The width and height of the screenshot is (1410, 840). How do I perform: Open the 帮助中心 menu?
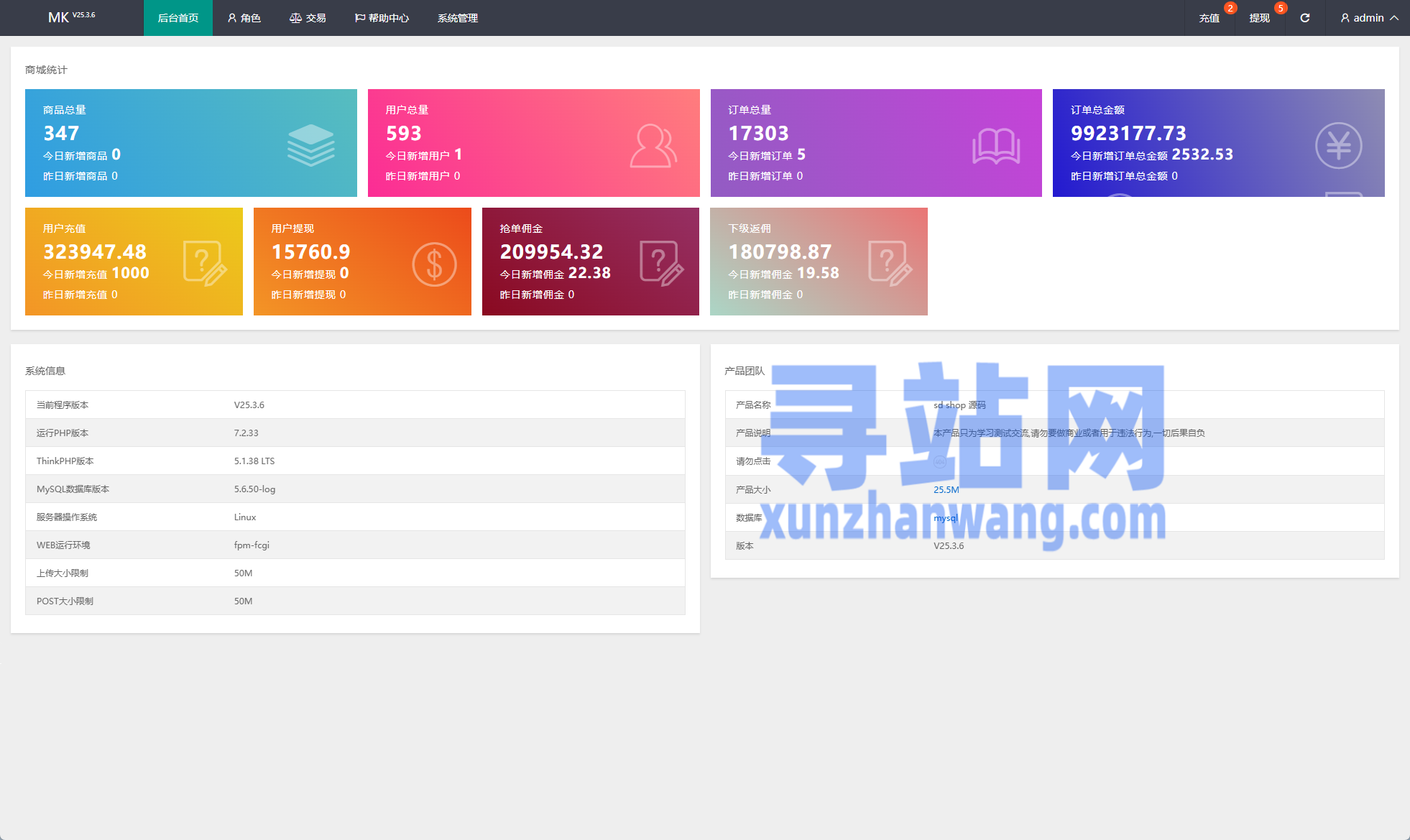(x=382, y=18)
